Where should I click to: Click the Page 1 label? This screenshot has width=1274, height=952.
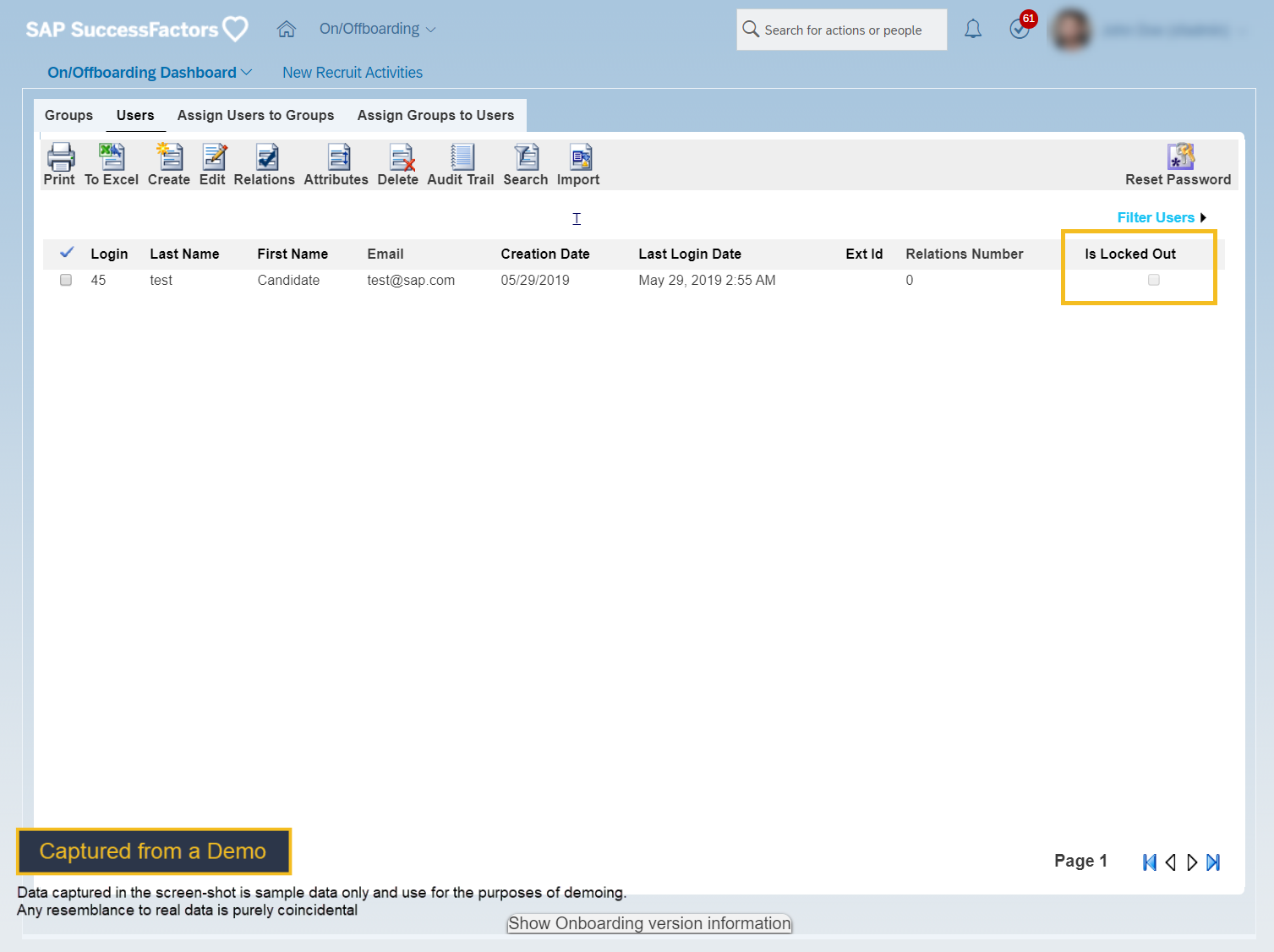tap(1080, 861)
